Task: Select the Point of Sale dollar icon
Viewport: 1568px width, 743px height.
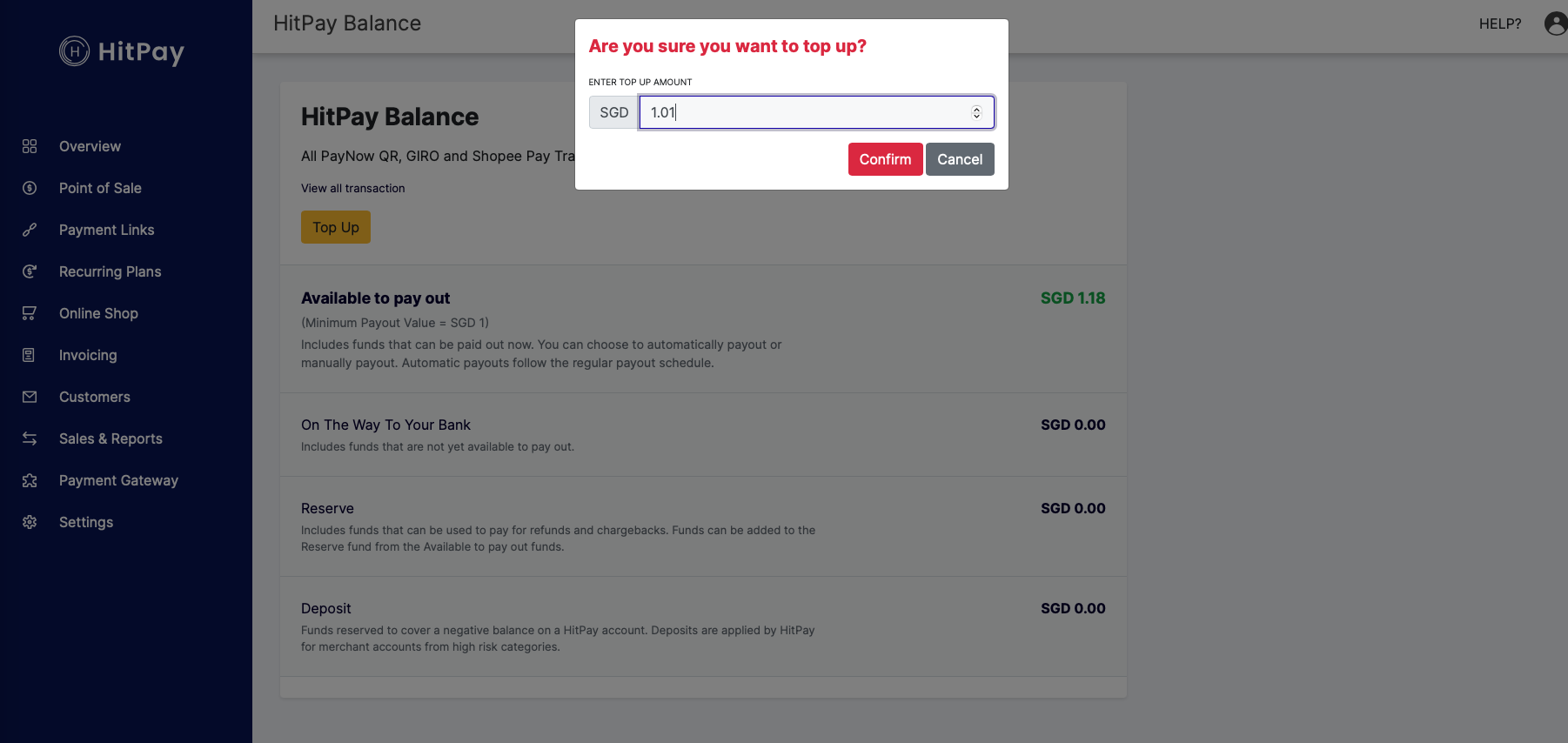Action: pyautogui.click(x=30, y=188)
